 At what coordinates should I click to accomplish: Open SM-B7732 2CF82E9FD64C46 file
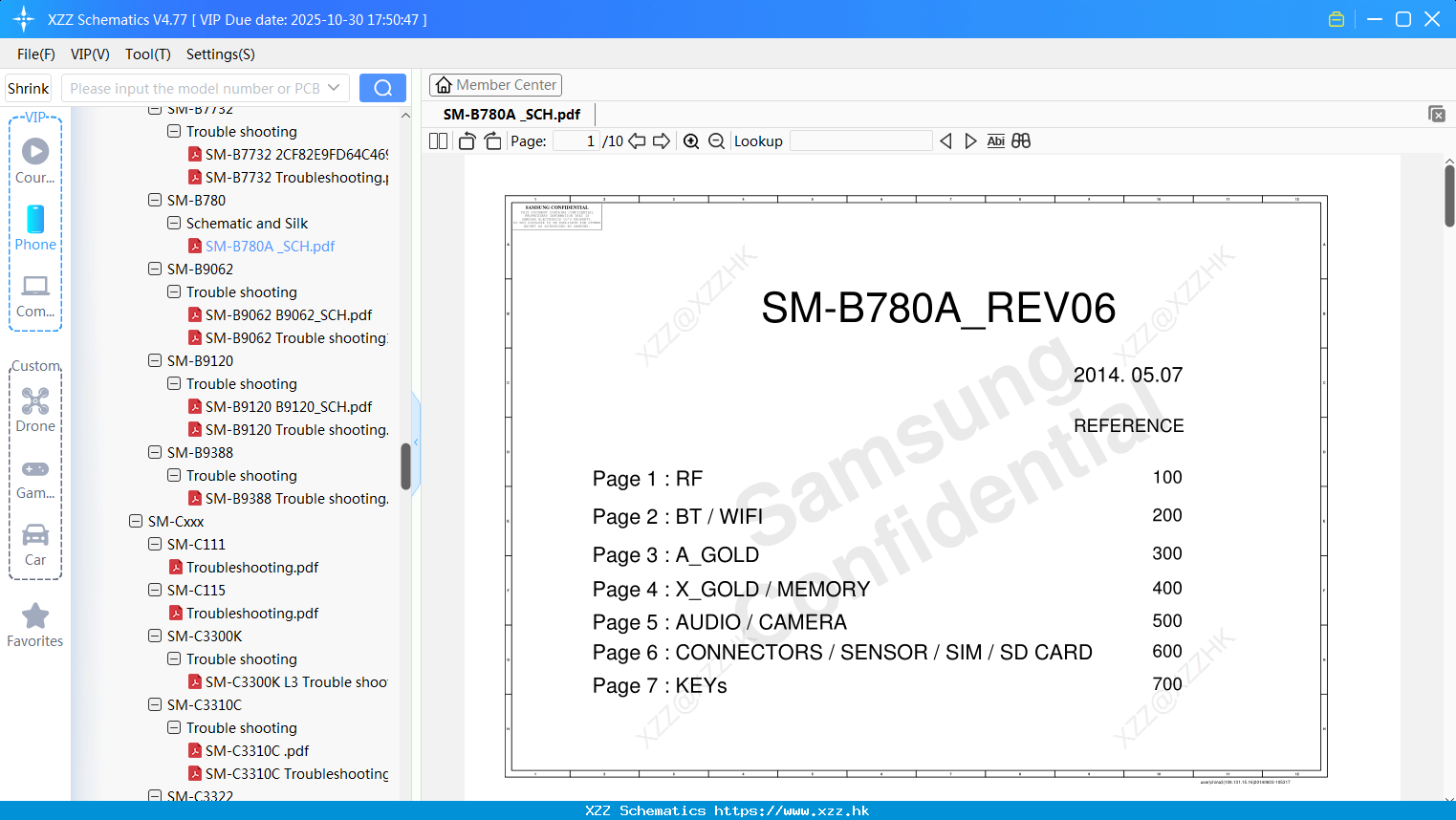click(288, 154)
